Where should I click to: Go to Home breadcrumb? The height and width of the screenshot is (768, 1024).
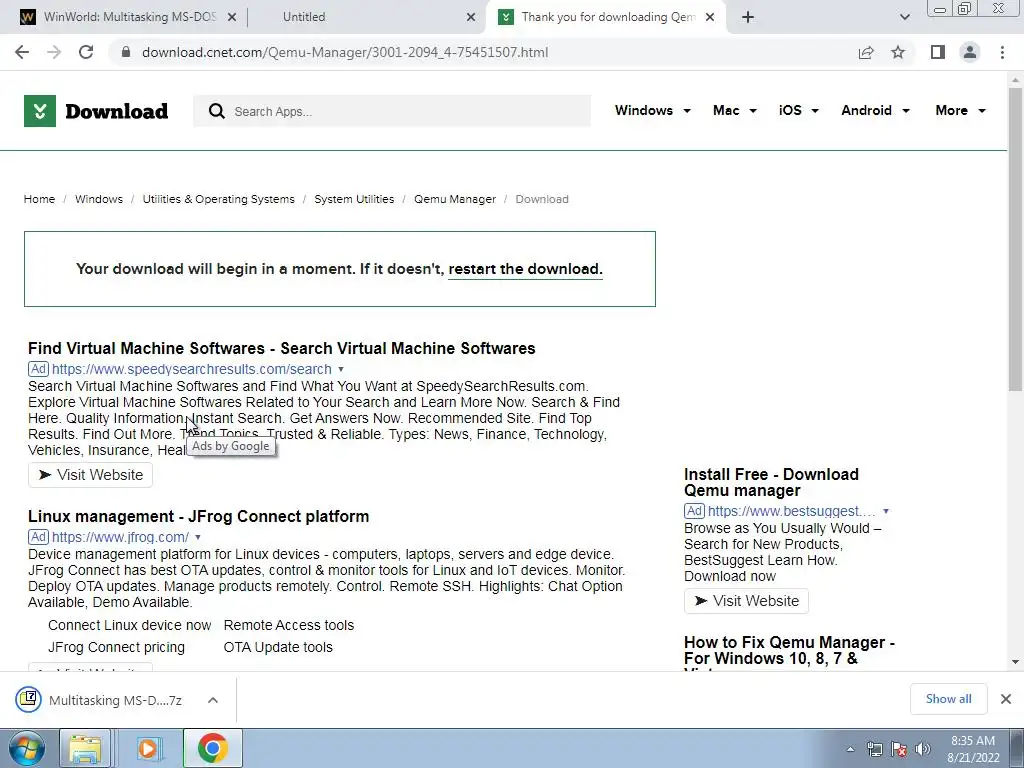[39, 199]
